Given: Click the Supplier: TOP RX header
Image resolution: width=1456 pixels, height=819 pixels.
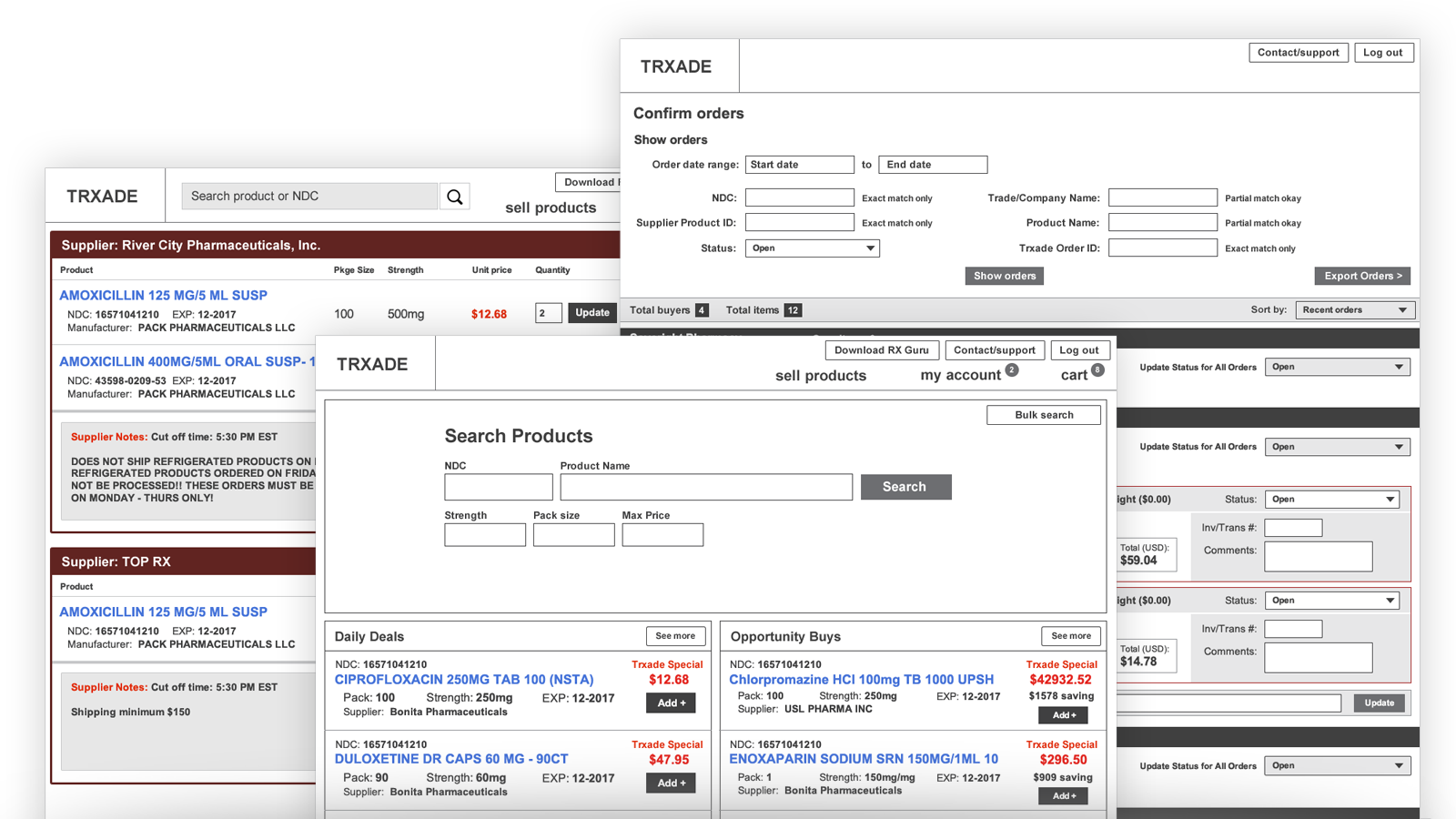Looking at the screenshot, I should (183, 561).
